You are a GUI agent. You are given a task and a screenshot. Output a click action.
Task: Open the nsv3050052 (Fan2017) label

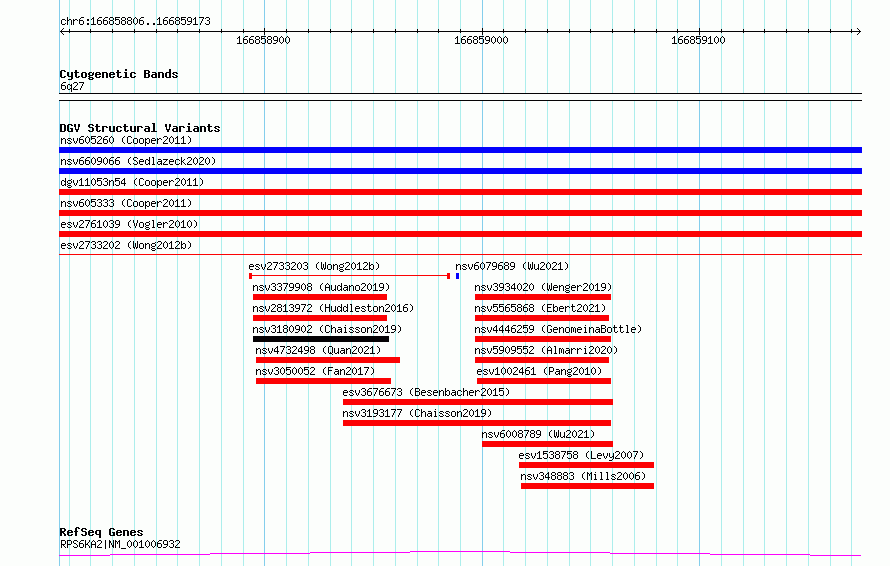pos(315,371)
